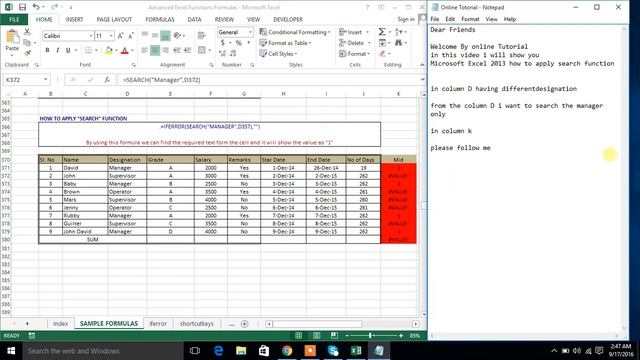Click the Insert cells button
The width and height of the screenshot is (640, 360).
point(353,32)
